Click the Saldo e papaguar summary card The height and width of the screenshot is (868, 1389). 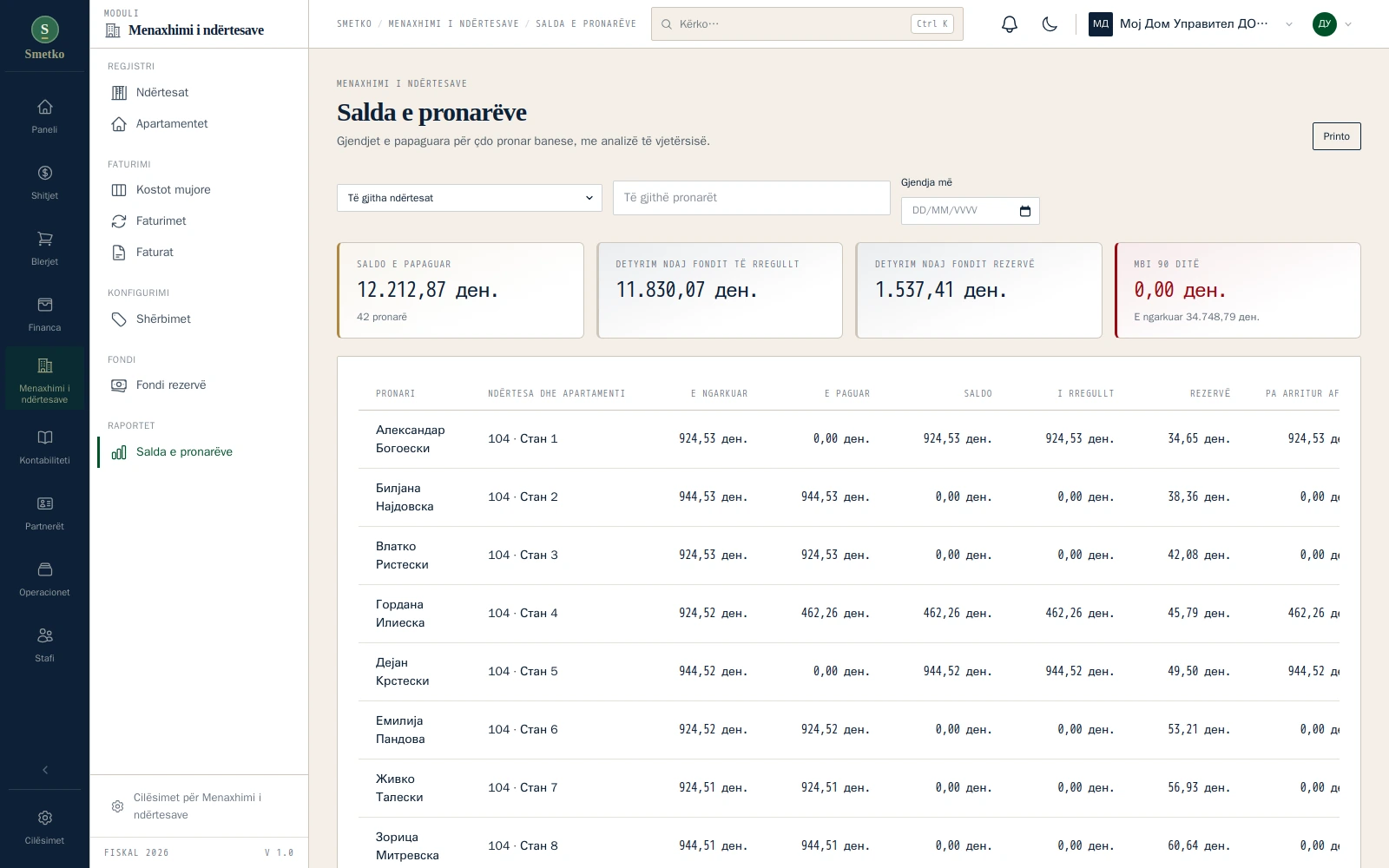(460, 290)
